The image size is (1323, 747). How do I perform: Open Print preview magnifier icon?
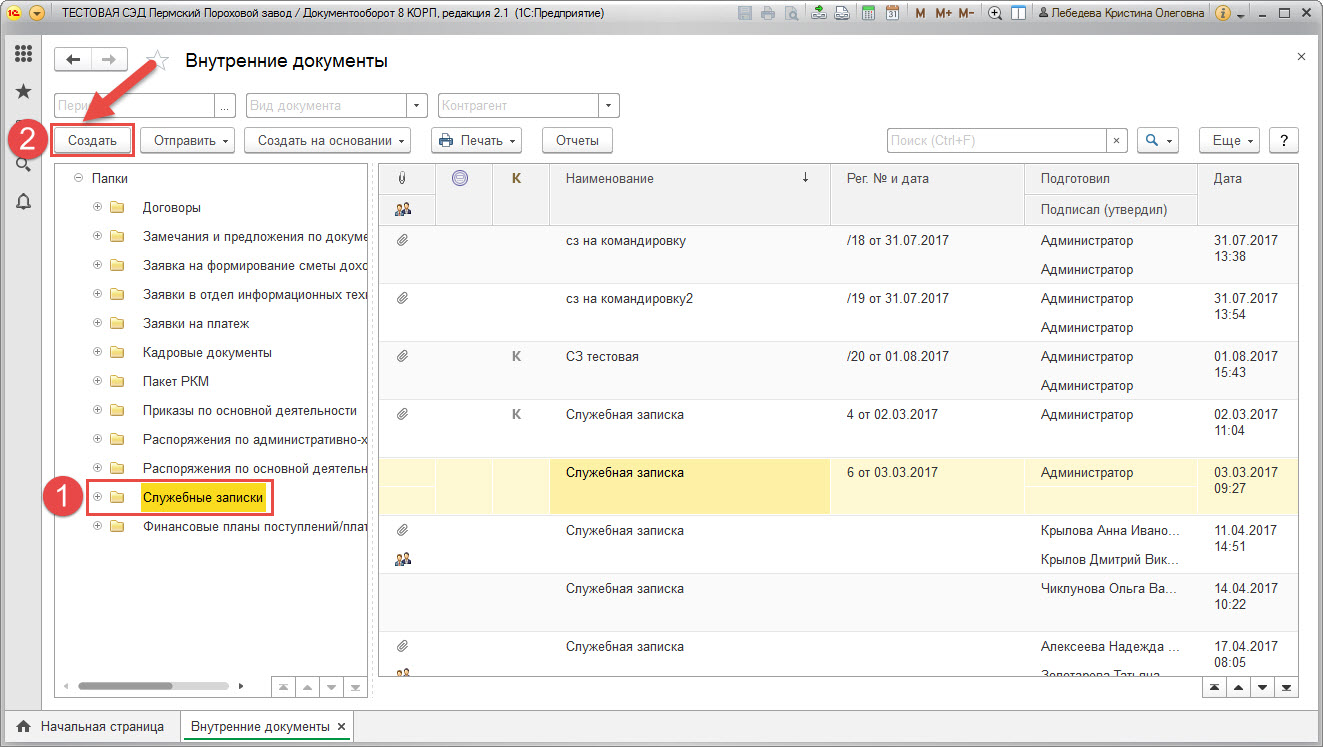(x=791, y=14)
